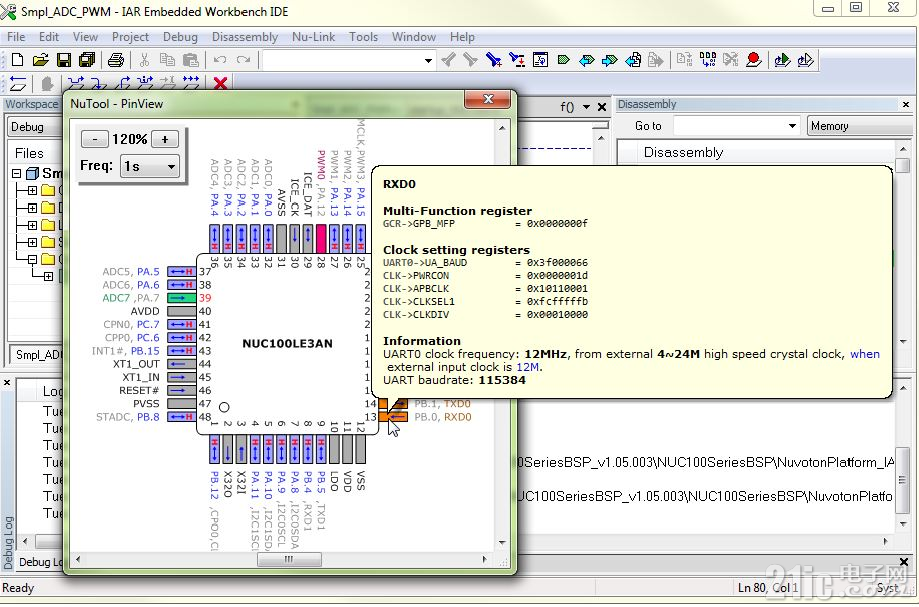Open the Tools menu
This screenshot has height=607, width=919.
[363, 37]
